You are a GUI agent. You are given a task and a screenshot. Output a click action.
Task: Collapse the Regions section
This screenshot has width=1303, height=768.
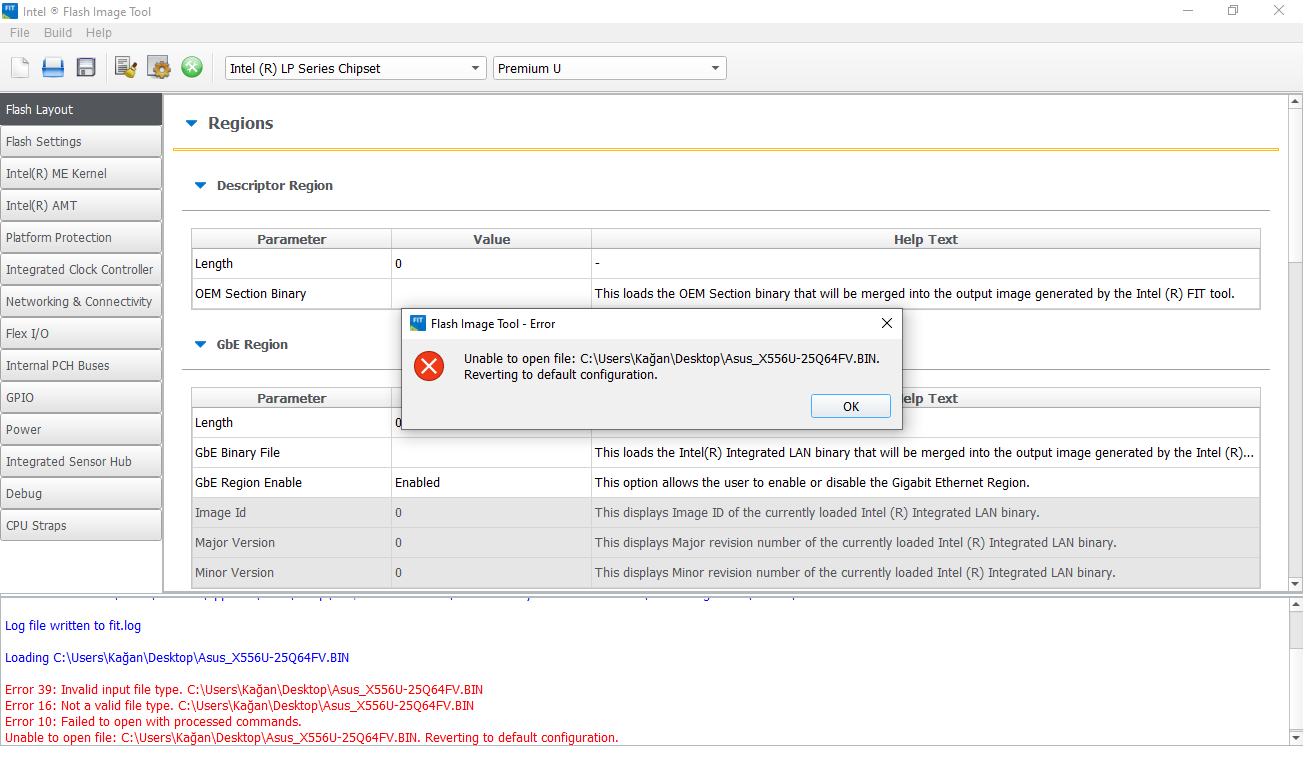[192, 124]
